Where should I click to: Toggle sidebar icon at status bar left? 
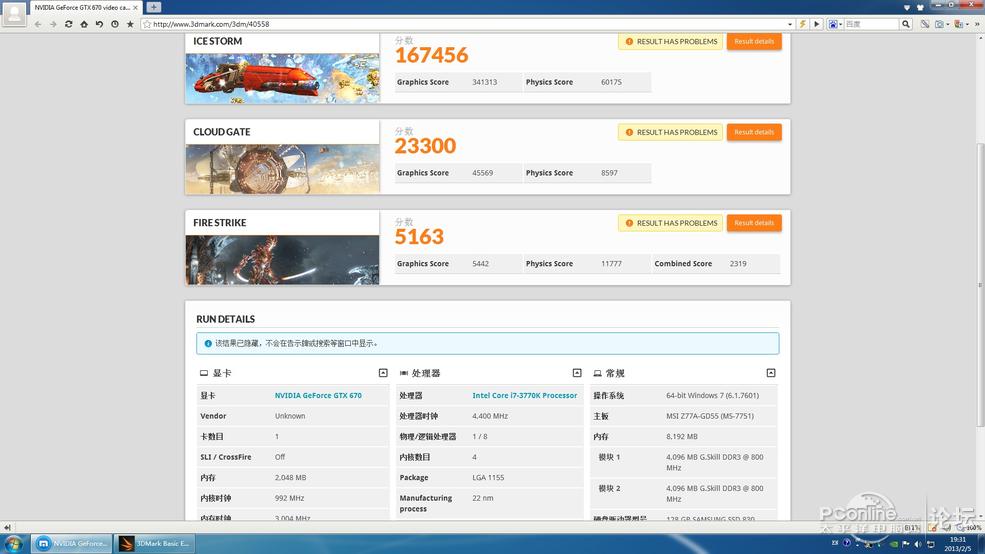click(x=7, y=528)
